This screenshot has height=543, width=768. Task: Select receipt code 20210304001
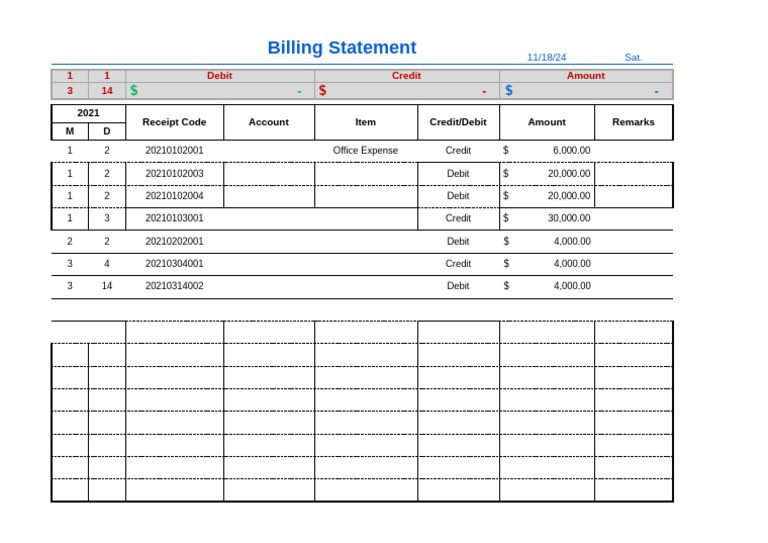point(174,263)
